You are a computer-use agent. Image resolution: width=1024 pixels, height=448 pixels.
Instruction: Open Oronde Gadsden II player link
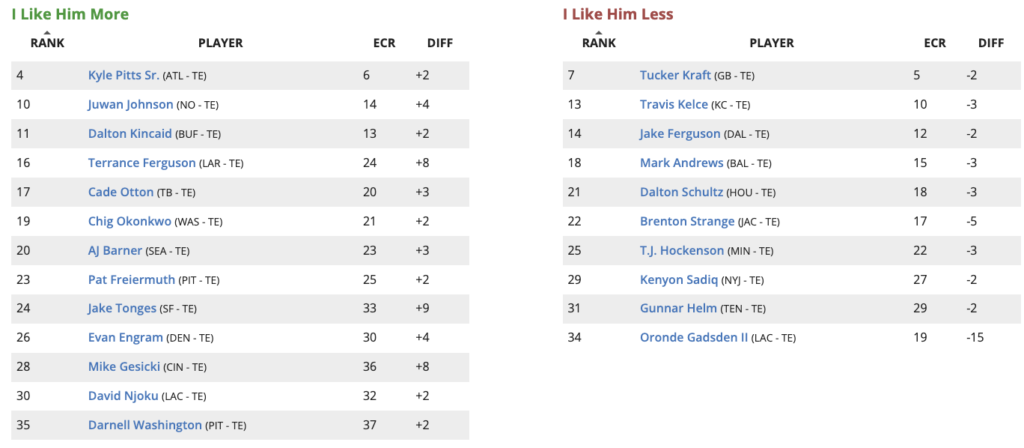(x=694, y=338)
